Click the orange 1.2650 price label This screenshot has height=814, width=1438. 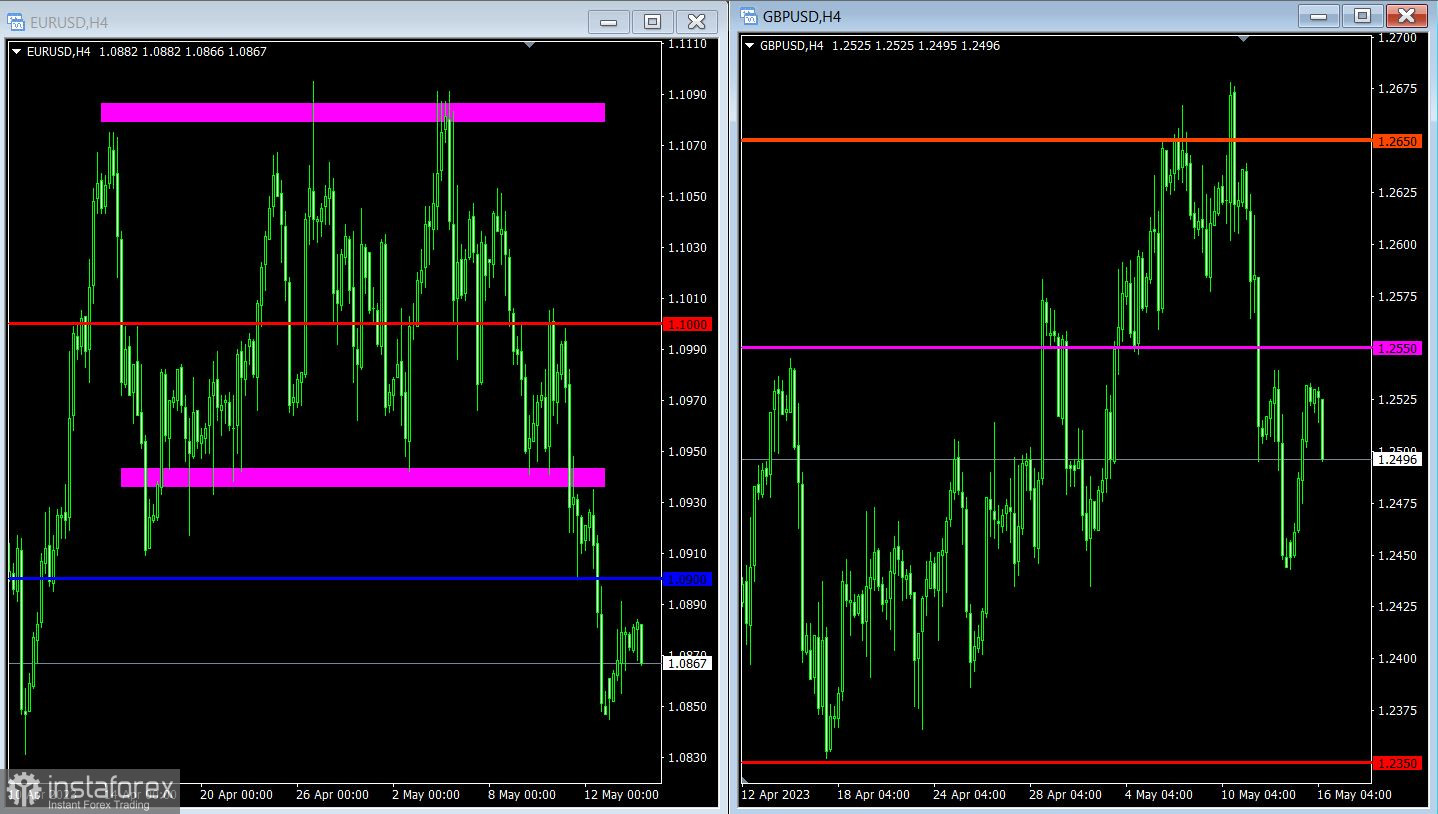pos(1398,141)
